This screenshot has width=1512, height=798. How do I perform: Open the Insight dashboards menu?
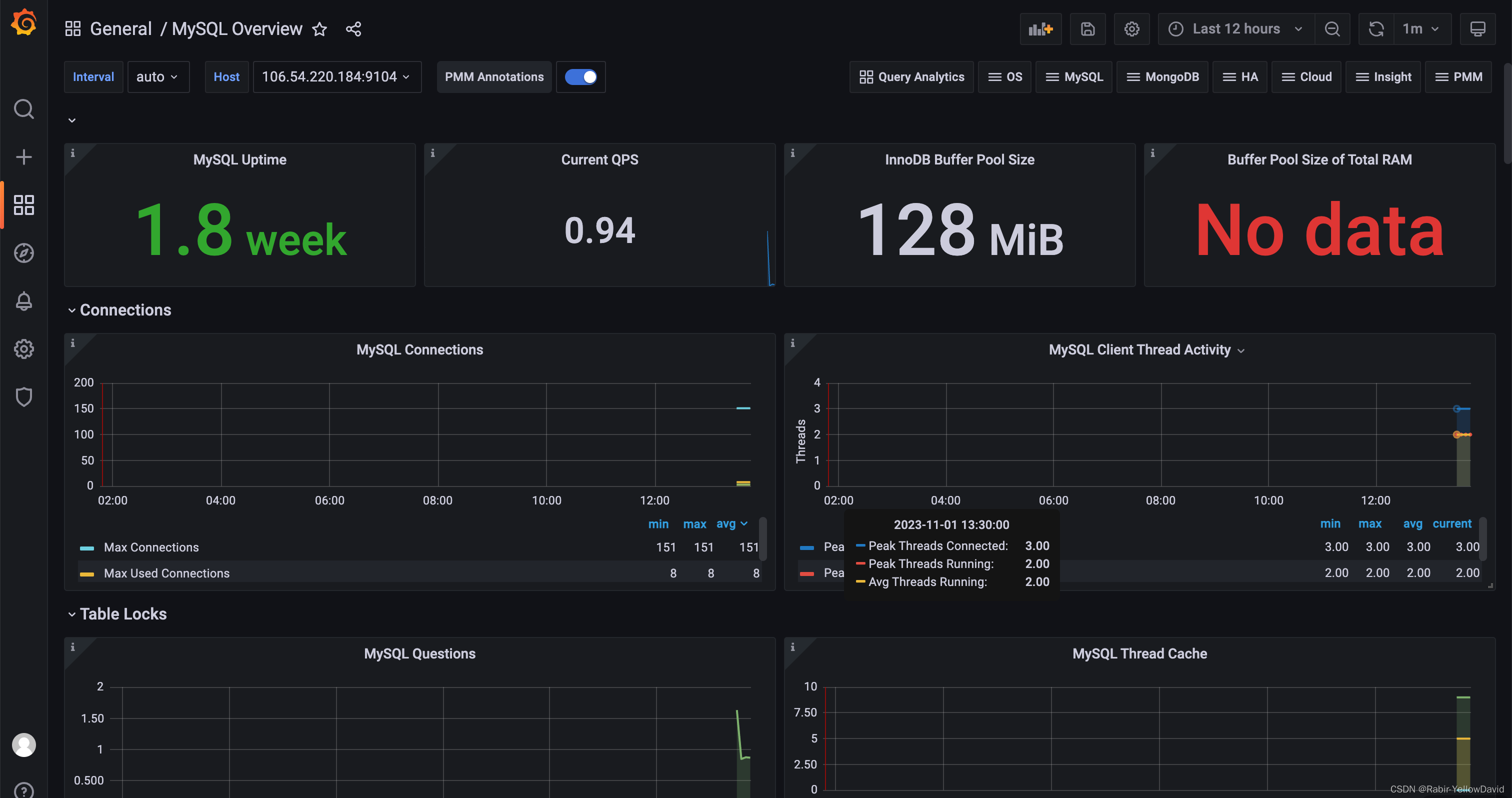click(1383, 77)
